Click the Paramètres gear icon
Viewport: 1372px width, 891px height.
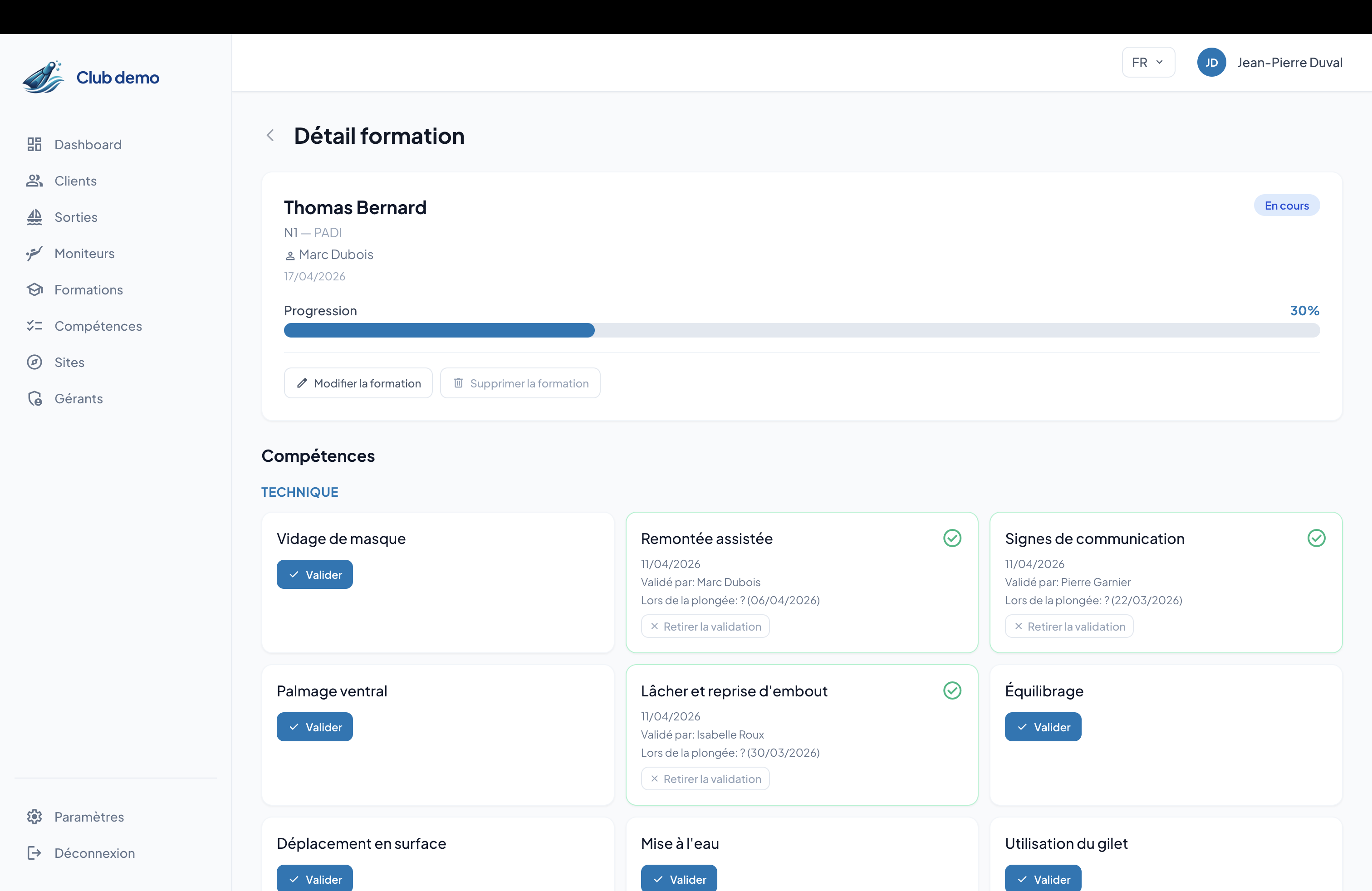pyautogui.click(x=34, y=817)
